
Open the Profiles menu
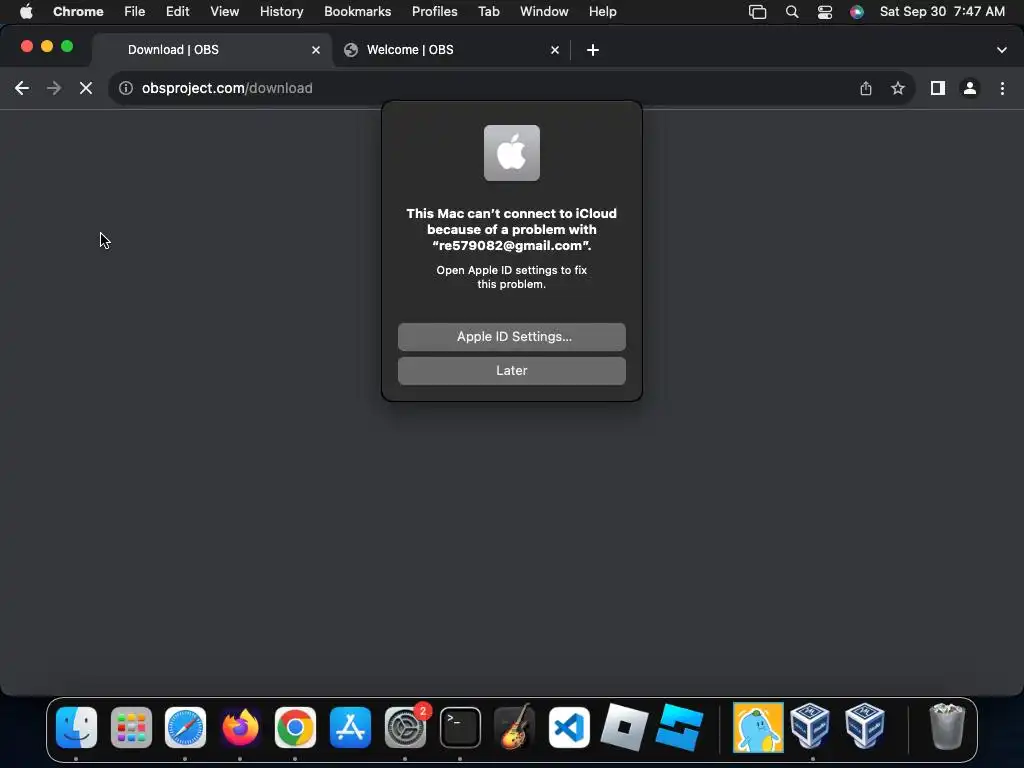[435, 12]
